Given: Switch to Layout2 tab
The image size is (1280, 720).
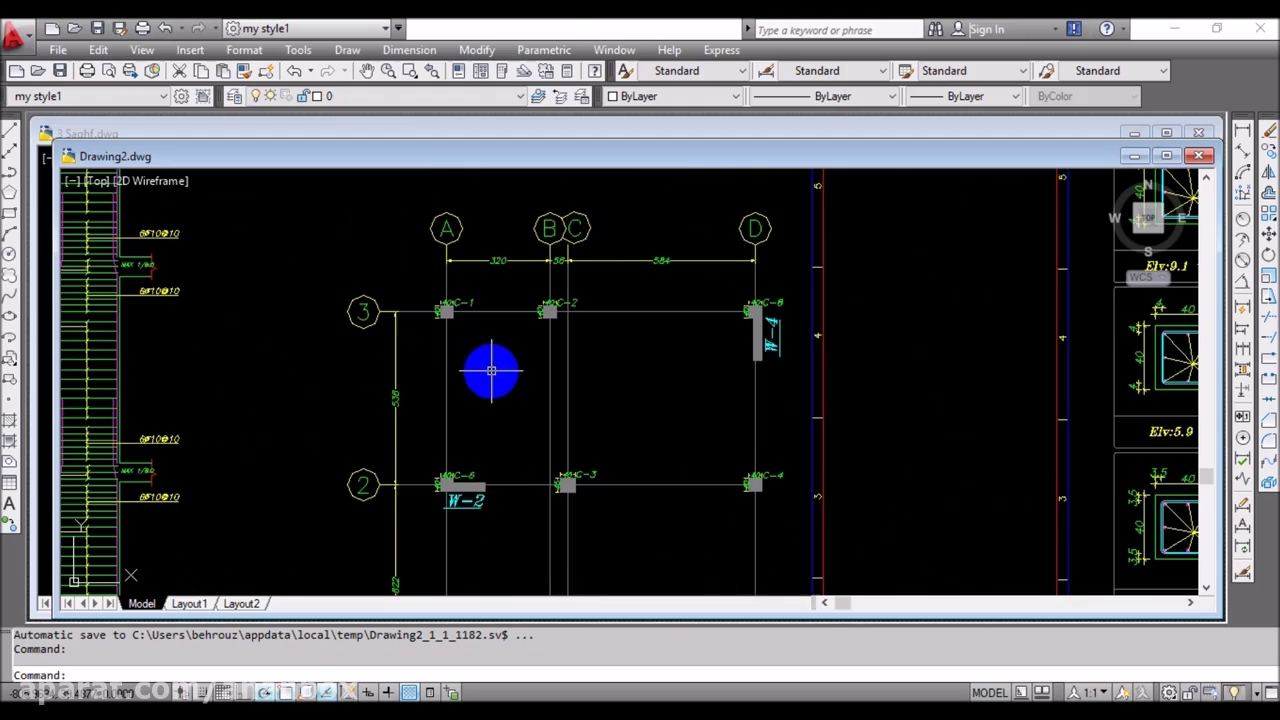Looking at the screenshot, I should click(x=241, y=604).
